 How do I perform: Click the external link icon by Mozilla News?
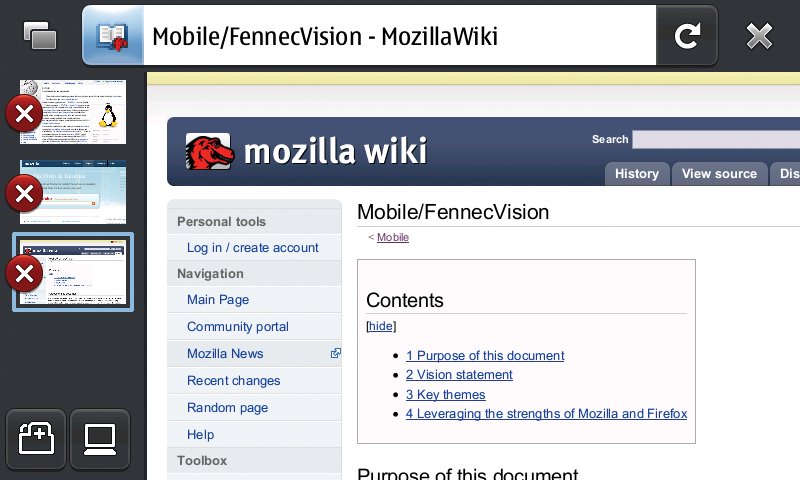click(335, 353)
